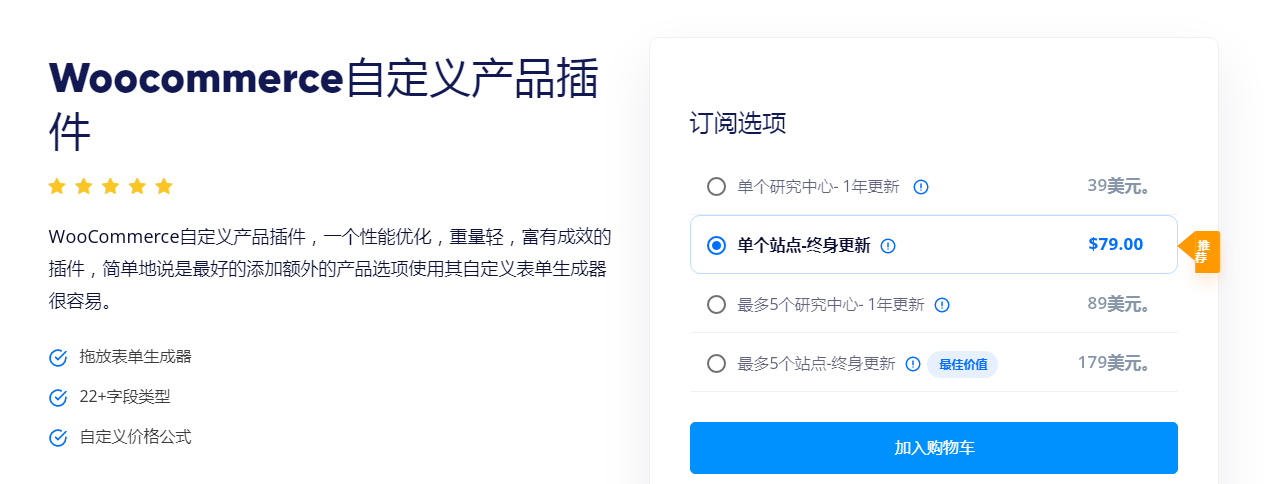Click checkmark icon next to 拖放表单生成器
This screenshot has width=1275, height=484.
(58, 358)
